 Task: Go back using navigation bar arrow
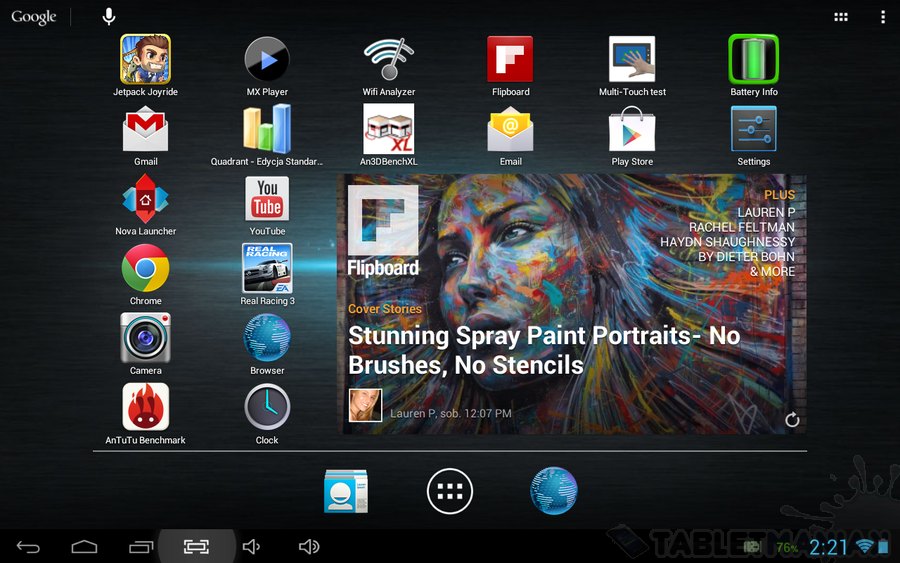pos(28,547)
